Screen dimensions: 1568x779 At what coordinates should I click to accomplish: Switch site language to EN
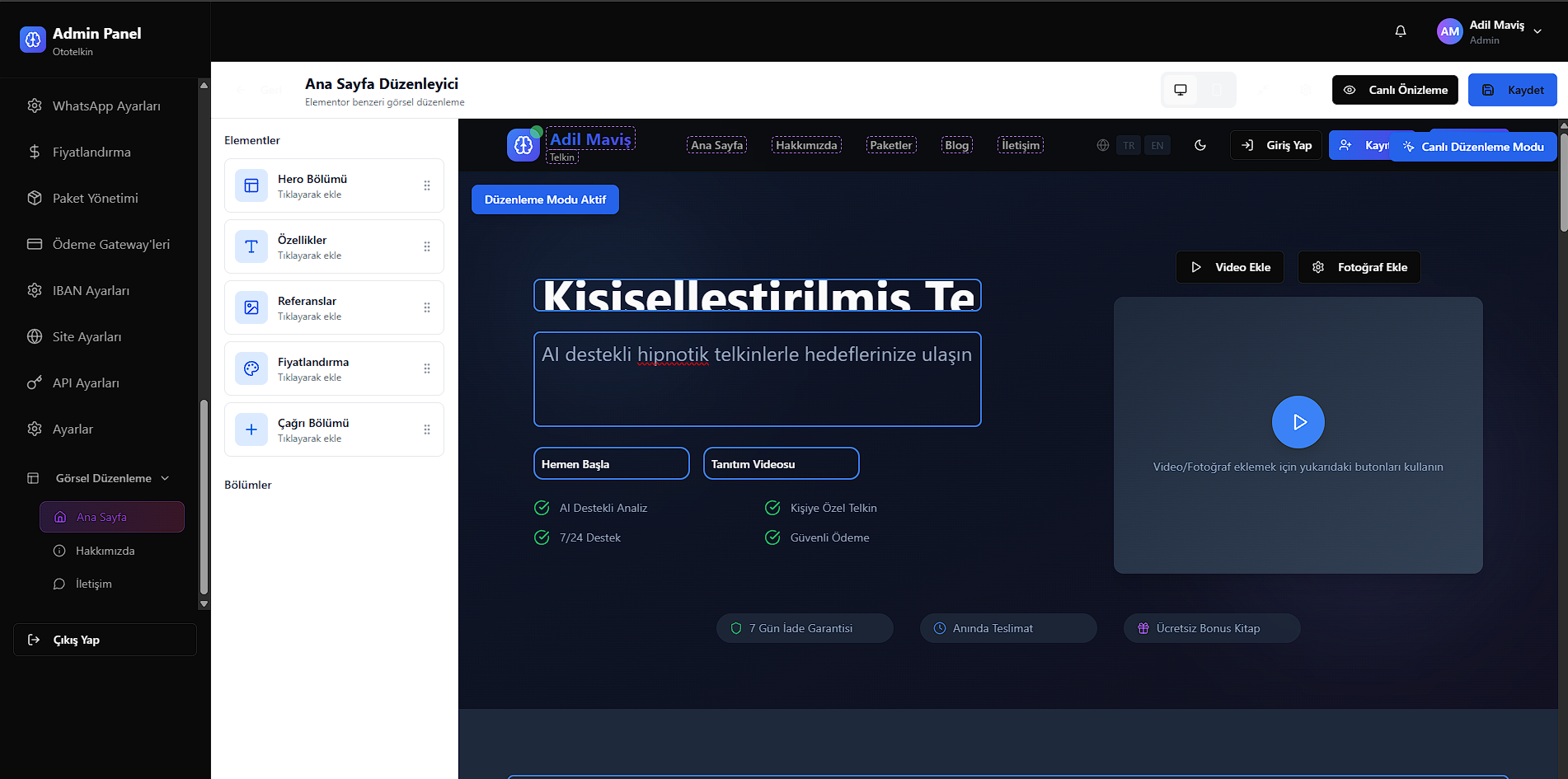pos(1157,144)
